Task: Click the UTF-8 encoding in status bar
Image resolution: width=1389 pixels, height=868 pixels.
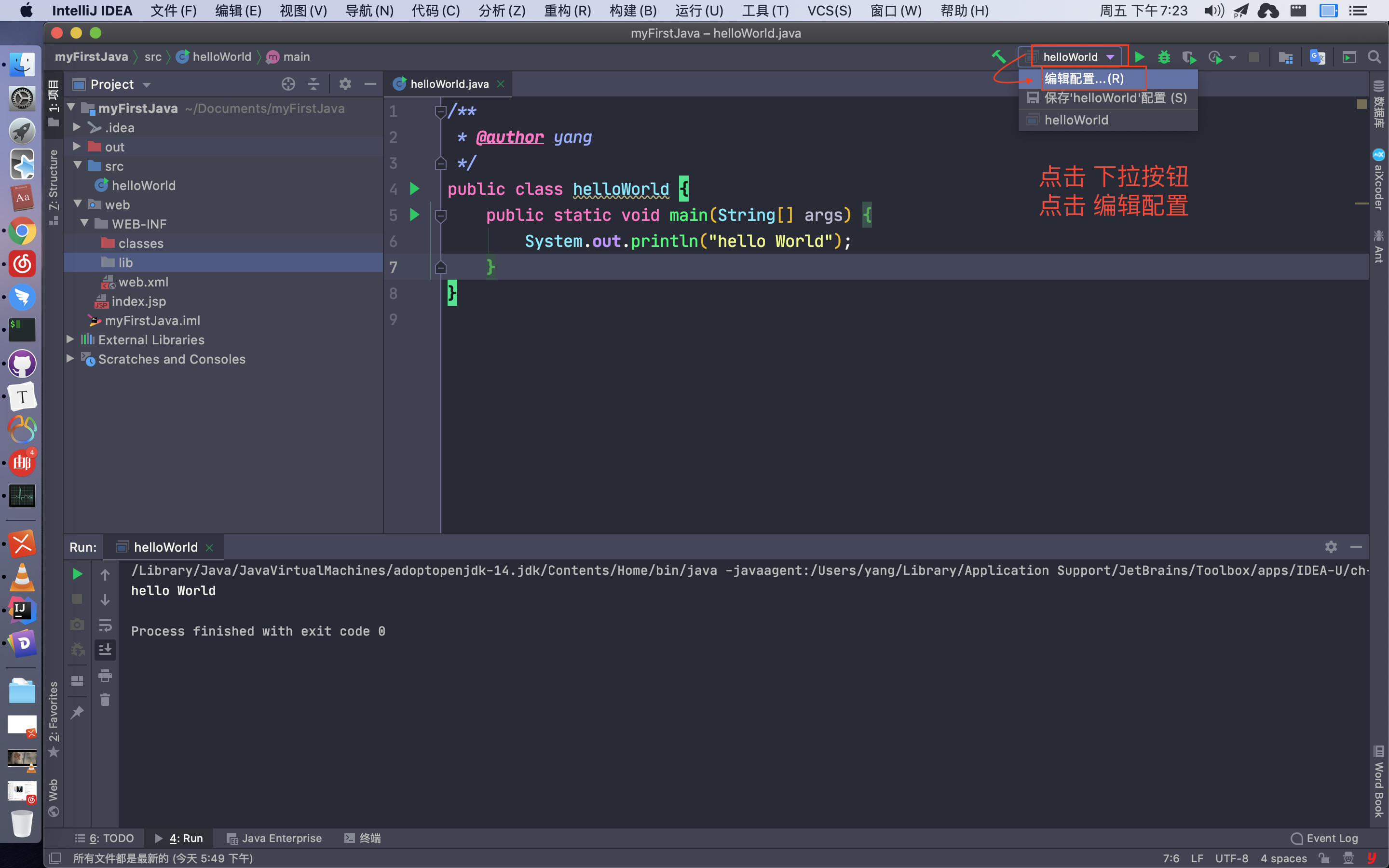Action: tap(1232, 858)
